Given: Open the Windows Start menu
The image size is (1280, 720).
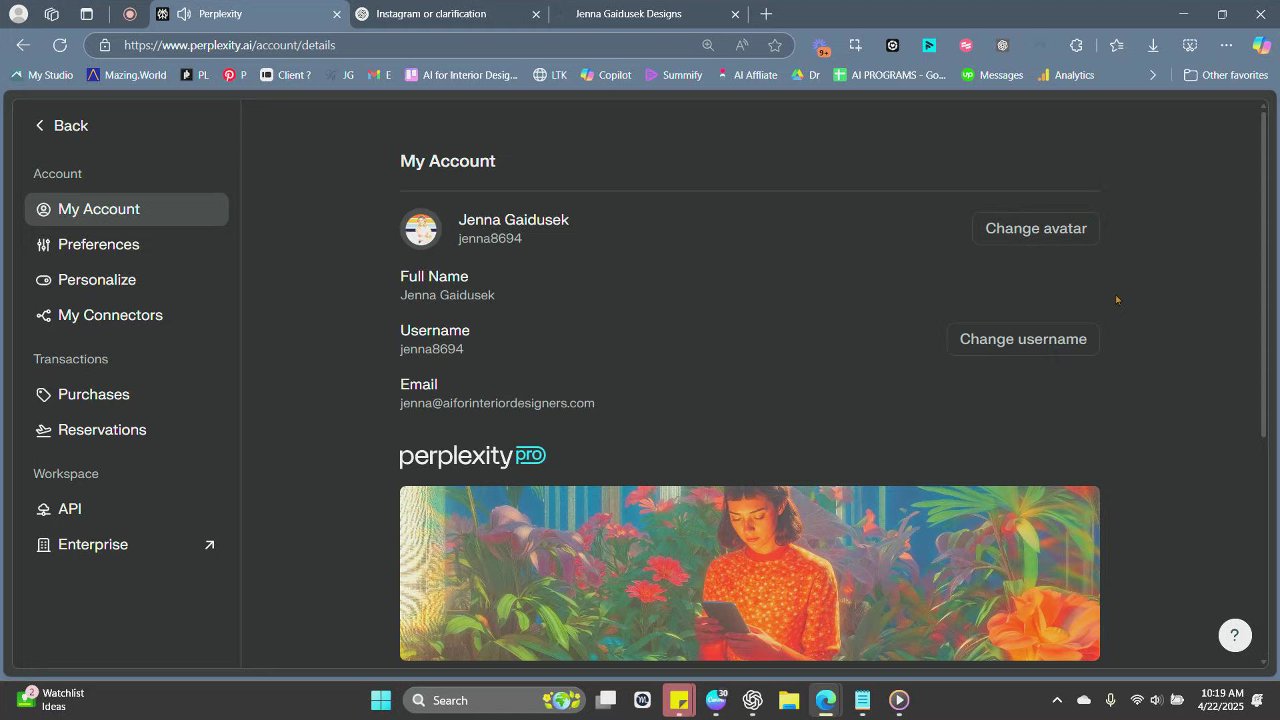Looking at the screenshot, I should pos(381,700).
